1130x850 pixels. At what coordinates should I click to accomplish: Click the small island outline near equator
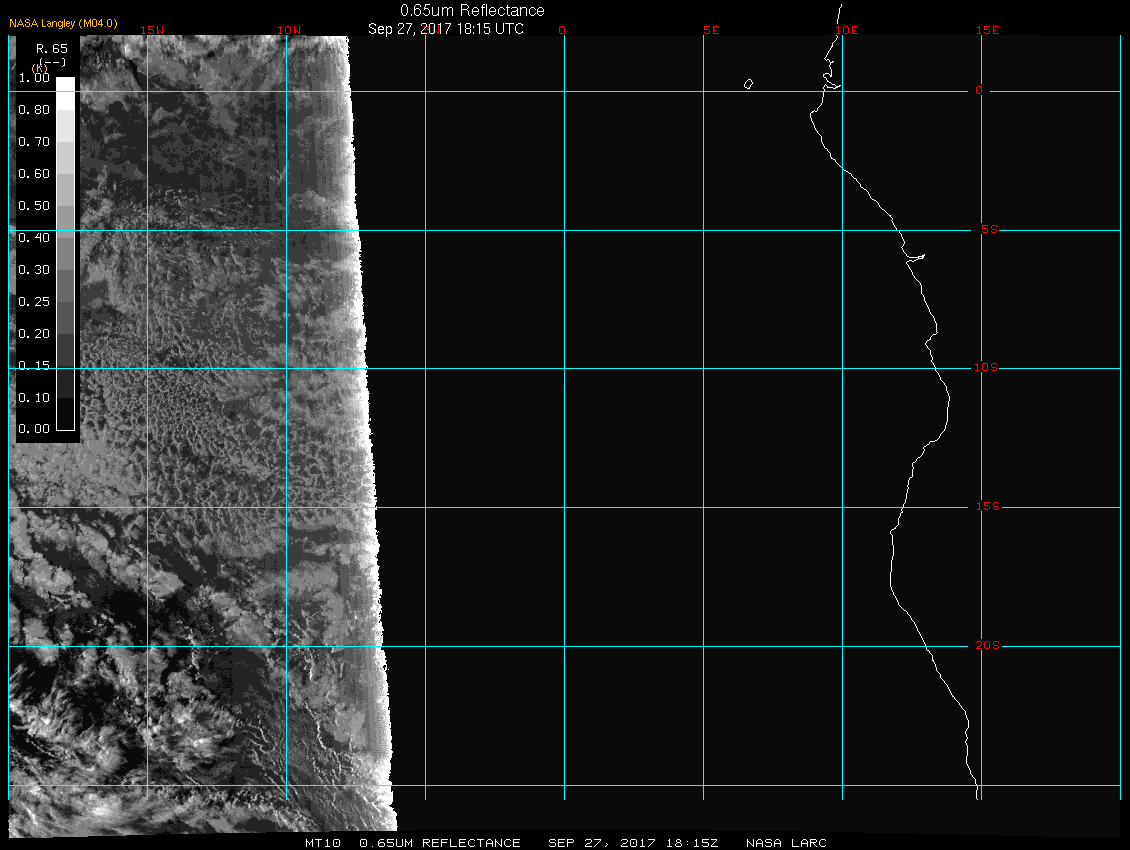748,84
